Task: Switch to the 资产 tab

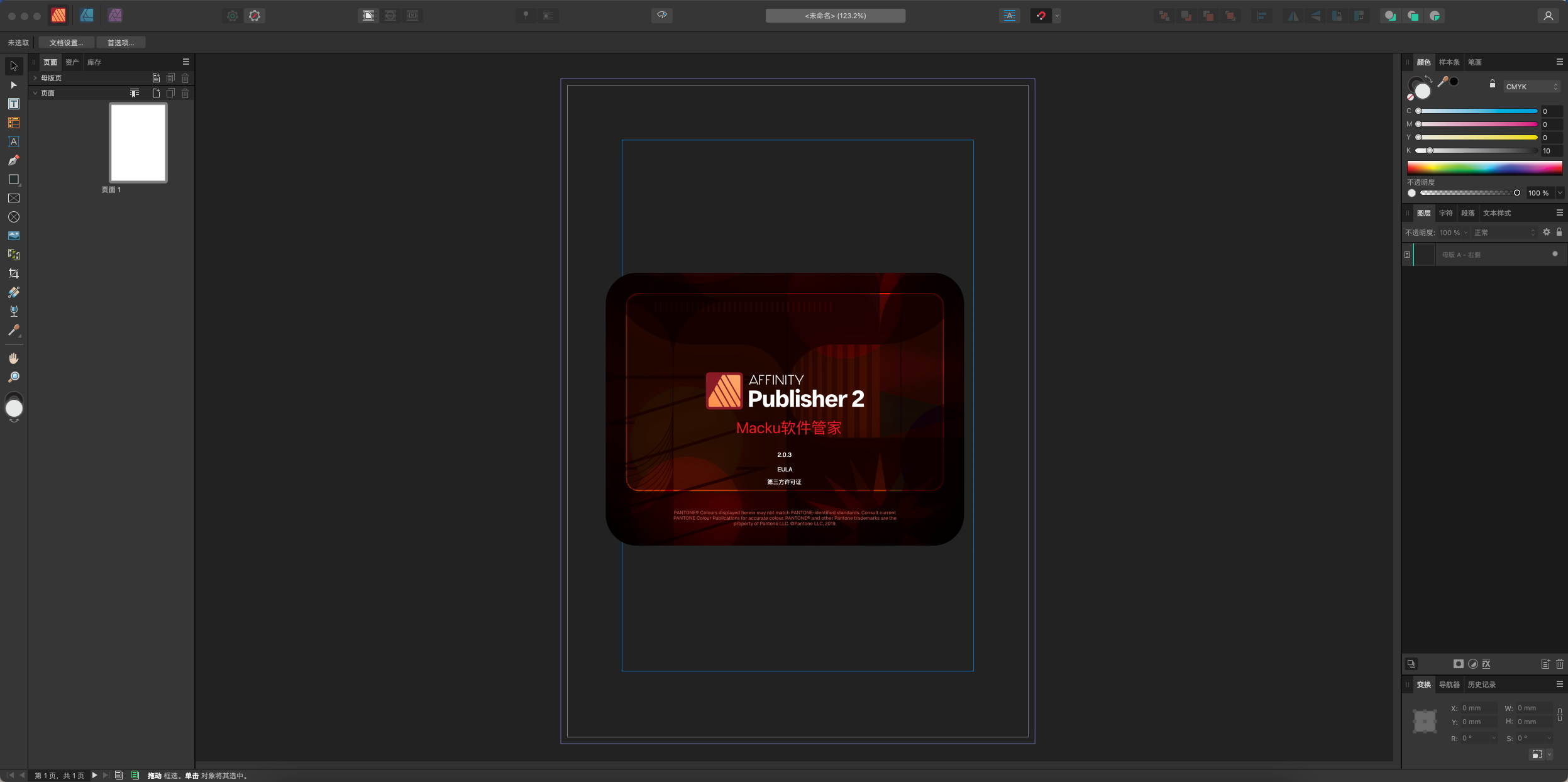Action: (x=72, y=62)
